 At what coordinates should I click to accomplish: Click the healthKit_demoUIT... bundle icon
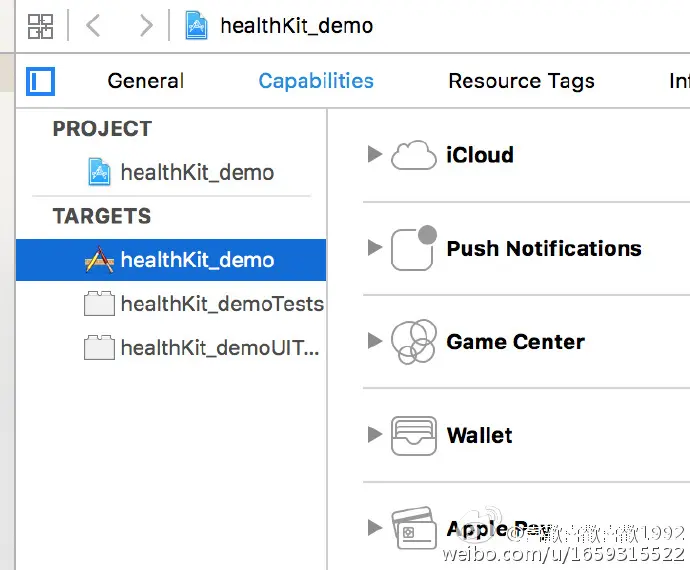pyautogui.click(x=99, y=348)
